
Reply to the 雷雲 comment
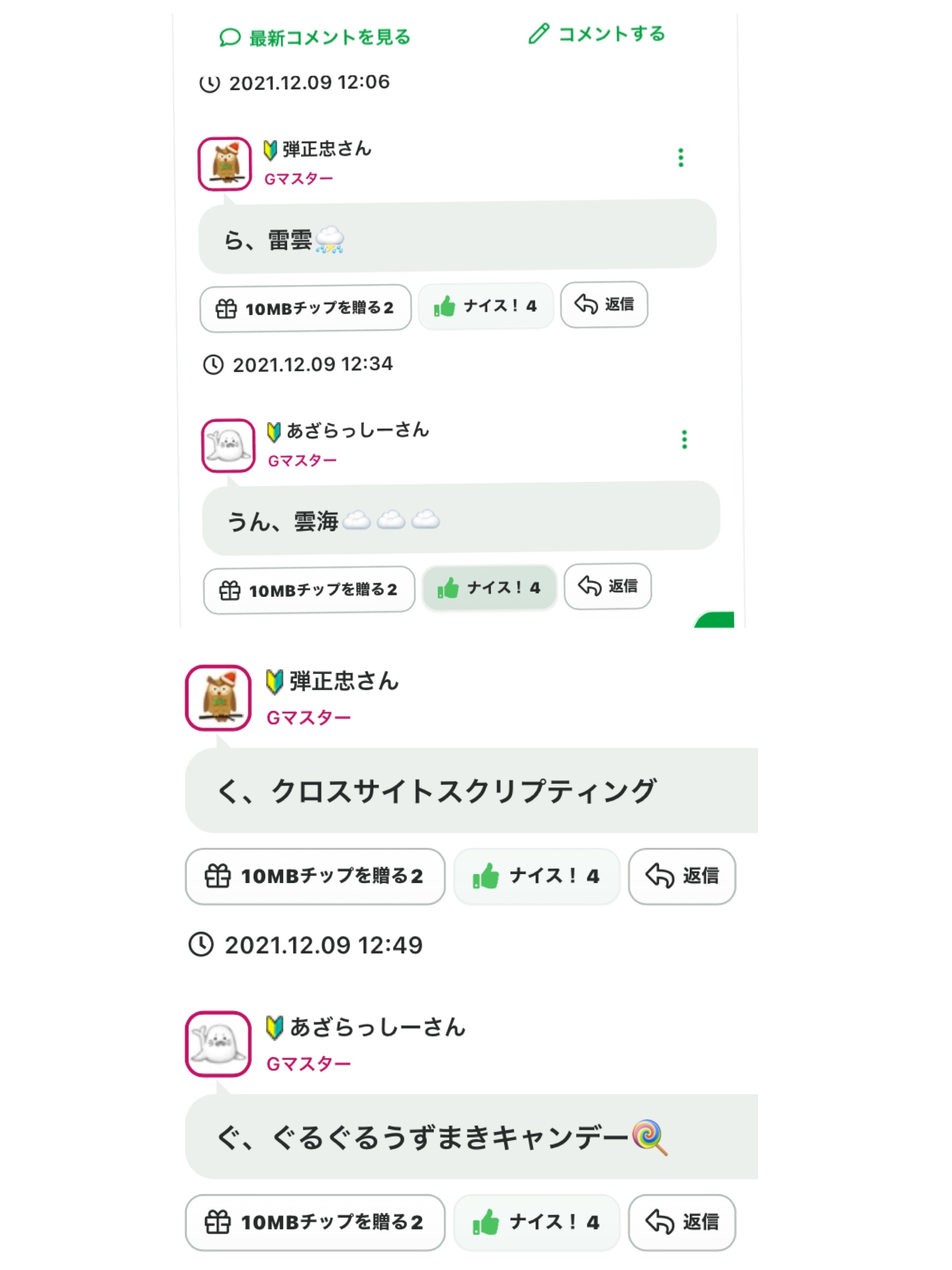pyautogui.click(x=604, y=304)
